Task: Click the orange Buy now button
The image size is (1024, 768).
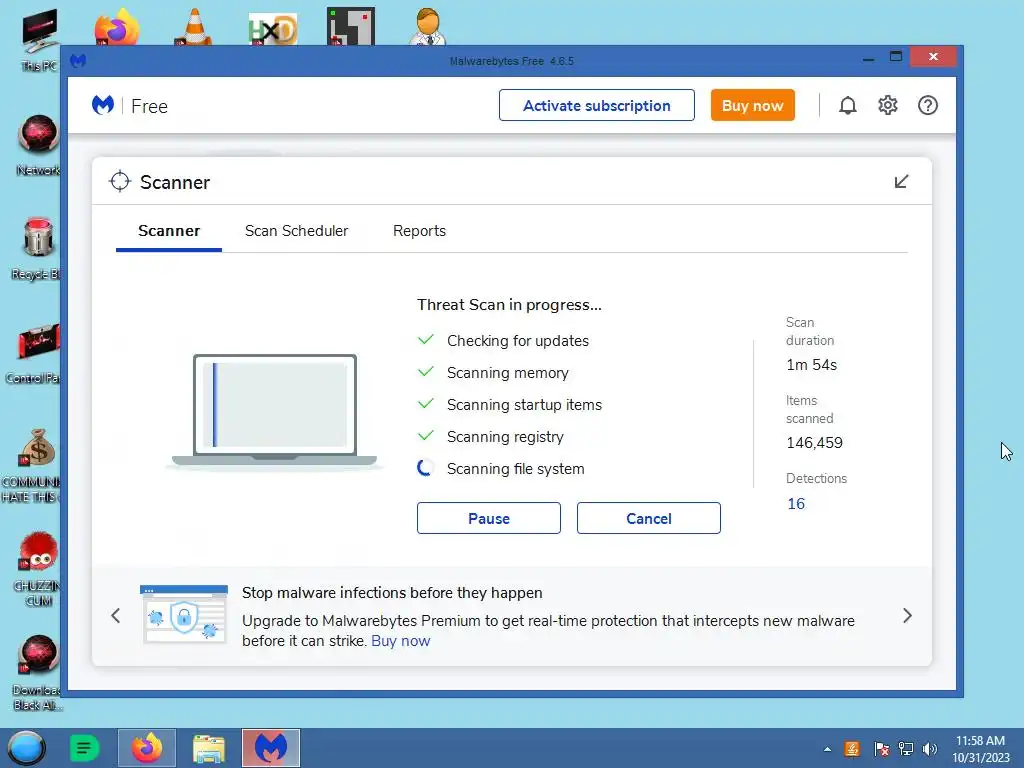Action: 752,105
